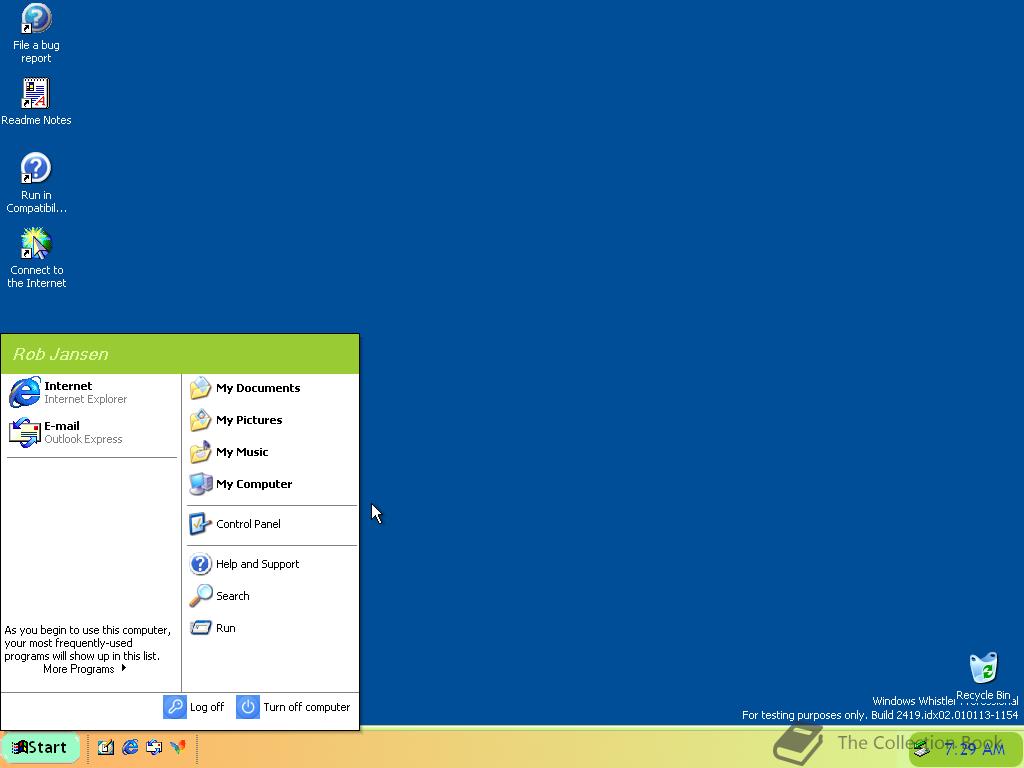Open My Music folder entry
Viewport: 1024px width, 768px height.
click(x=272, y=452)
